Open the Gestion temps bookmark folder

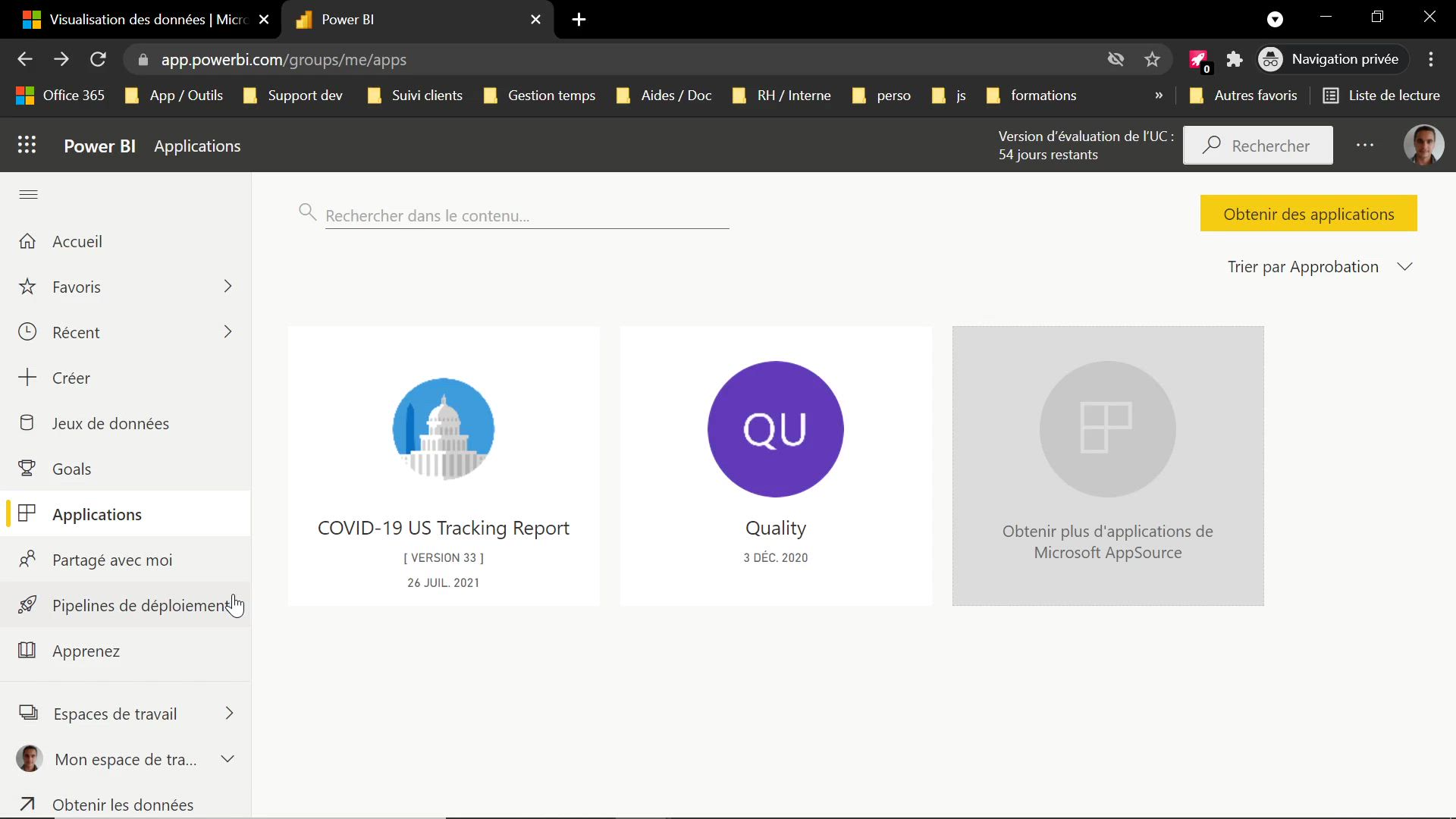tap(539, 96)
